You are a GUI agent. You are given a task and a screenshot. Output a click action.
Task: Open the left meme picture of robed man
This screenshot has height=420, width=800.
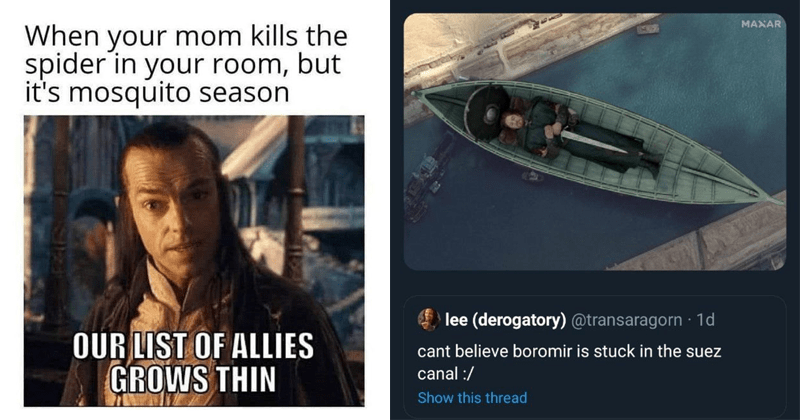tap(194, 261)
